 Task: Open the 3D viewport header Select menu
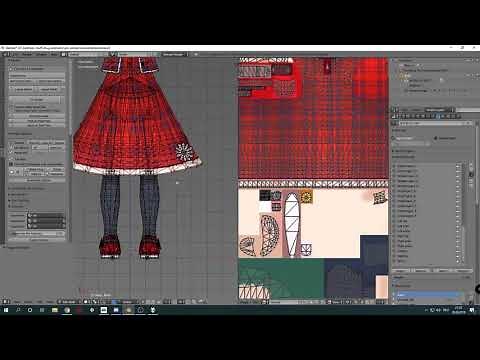tap(28, 302)
